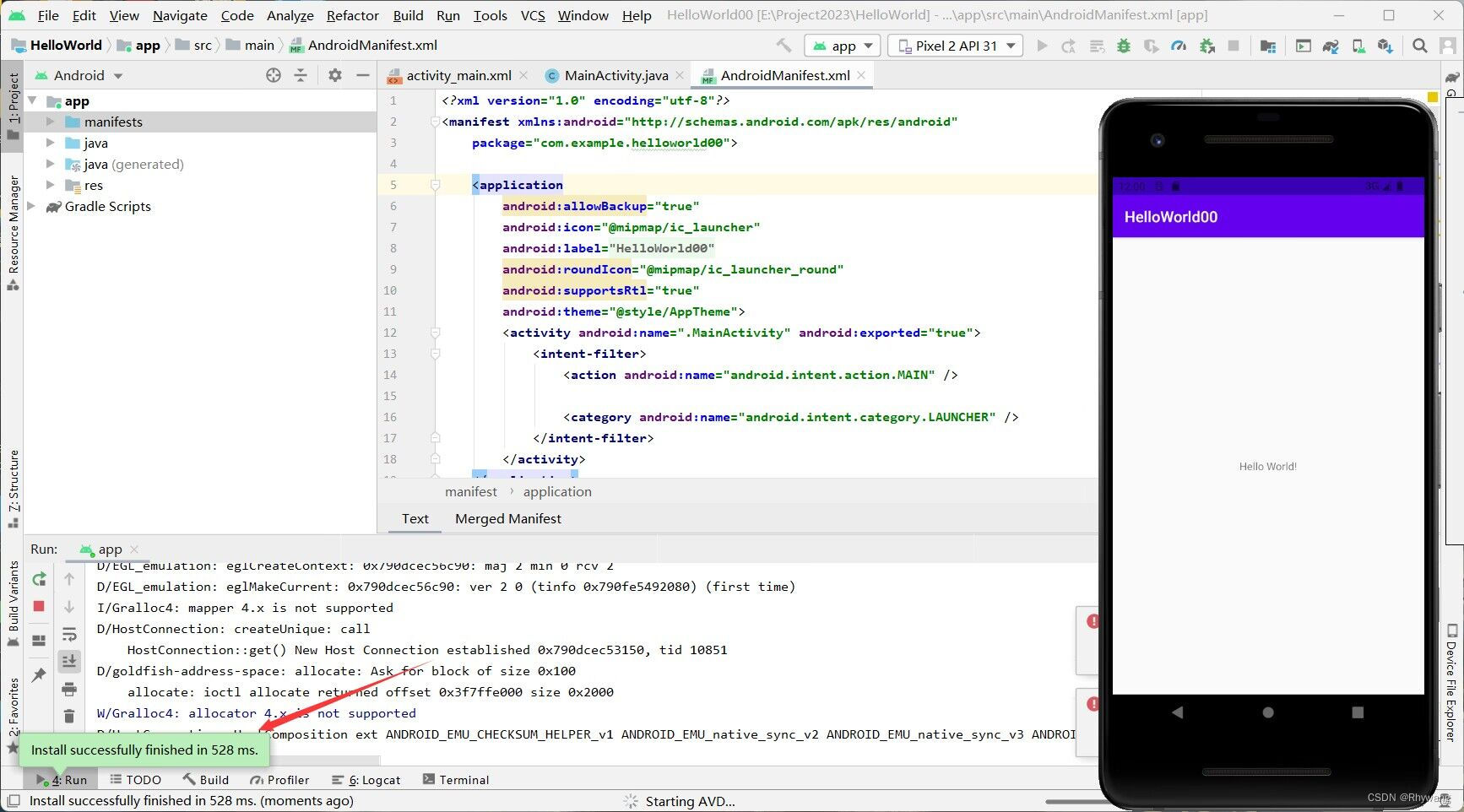Open the 6: Logcat tool window
The height and width of the screenshot is (812, 1464).
366,780
